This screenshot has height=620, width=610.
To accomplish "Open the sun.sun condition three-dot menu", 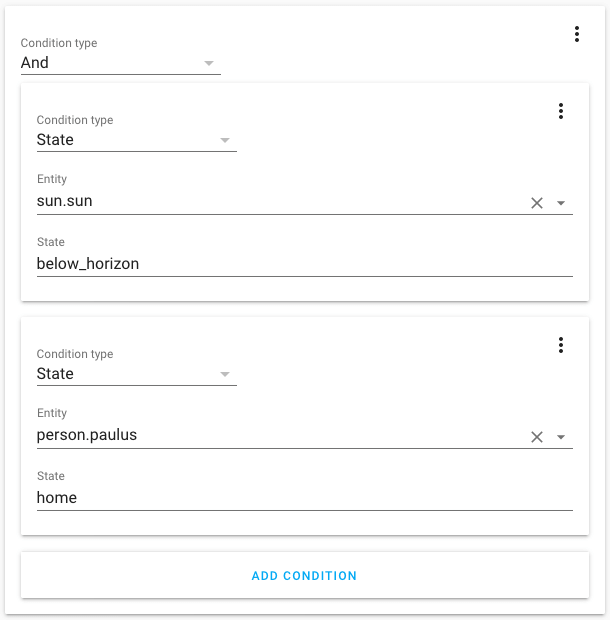I will pos(561,111).
